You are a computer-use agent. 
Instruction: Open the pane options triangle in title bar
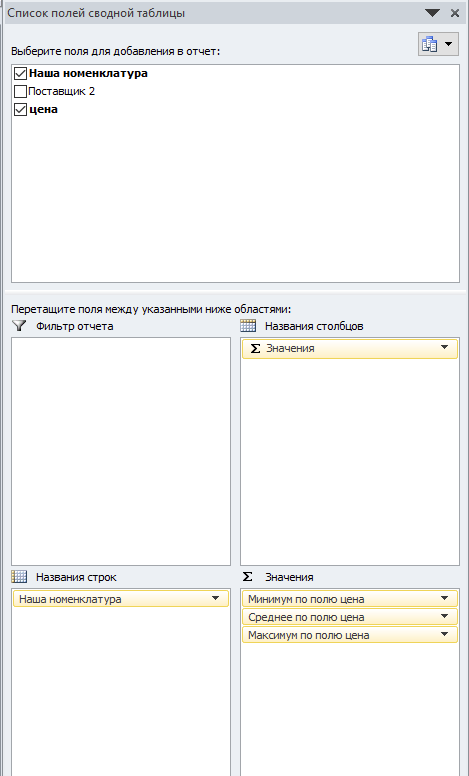(432, 13)
